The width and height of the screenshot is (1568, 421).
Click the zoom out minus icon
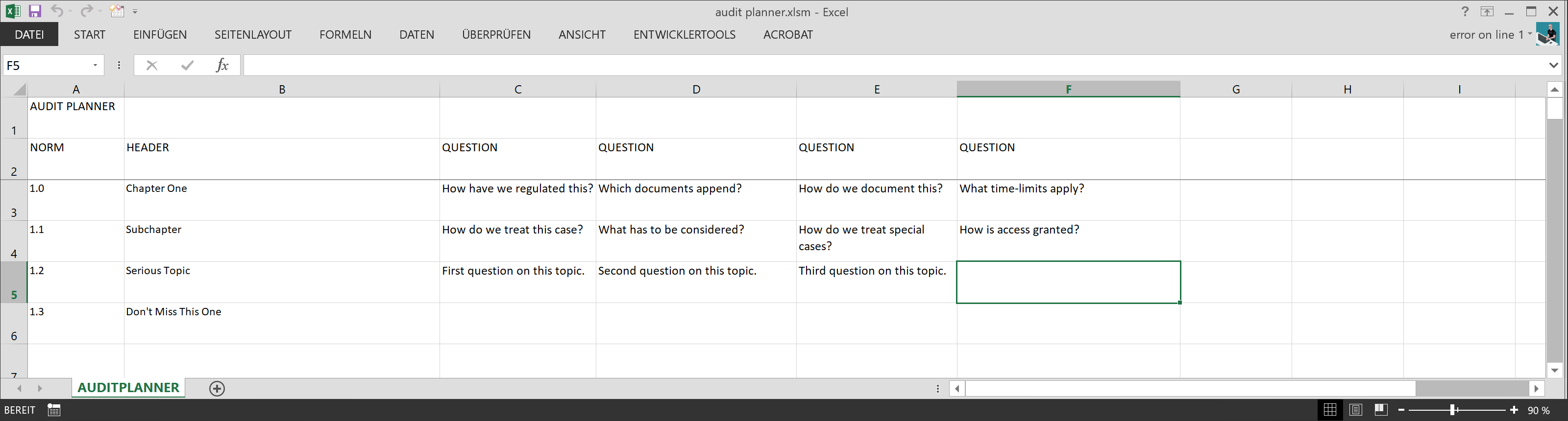point(1401,411)
